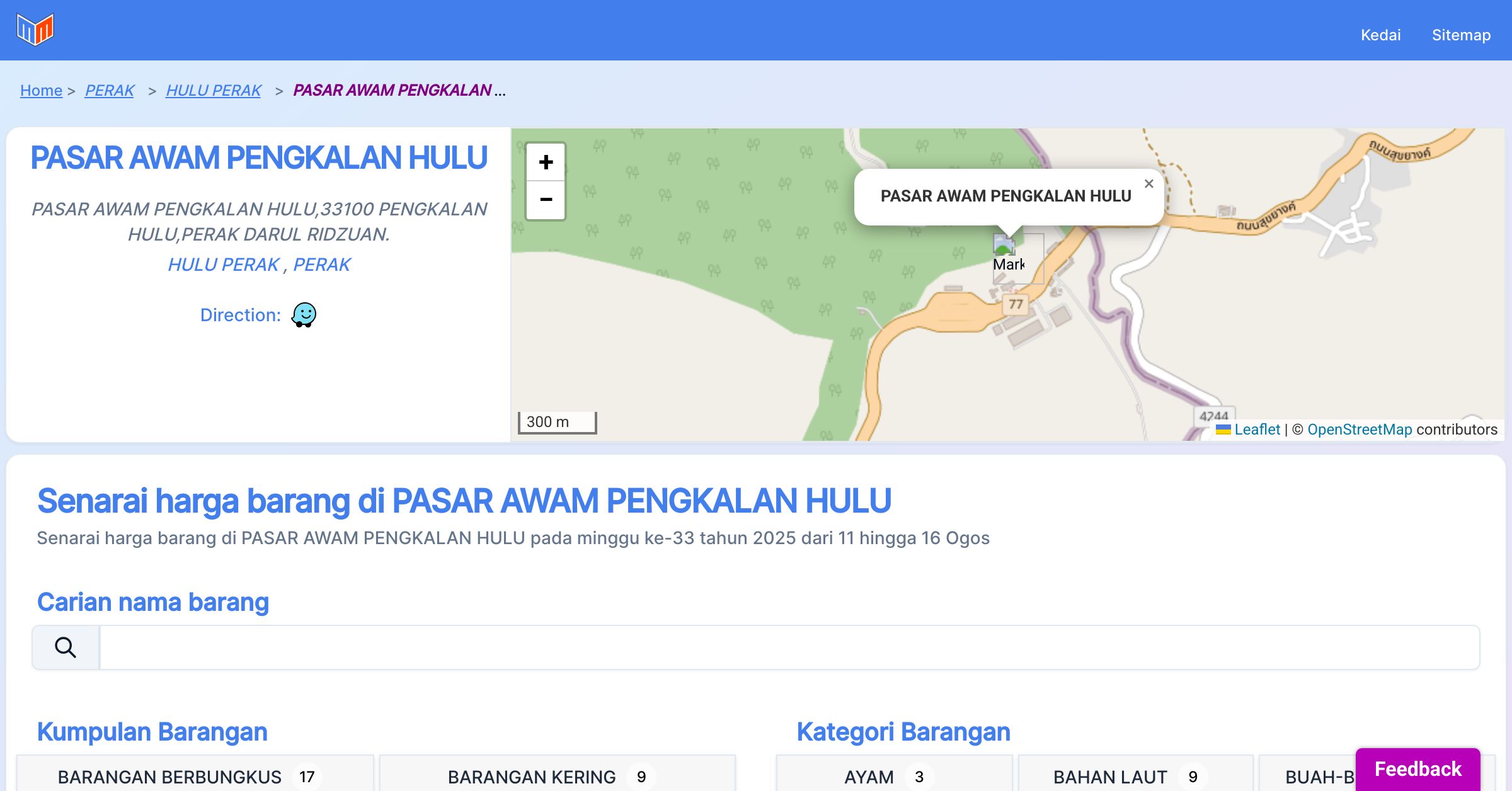Click the search magnifier icon
This screenshot has height=791, width=1512.
tap(66, 647)
